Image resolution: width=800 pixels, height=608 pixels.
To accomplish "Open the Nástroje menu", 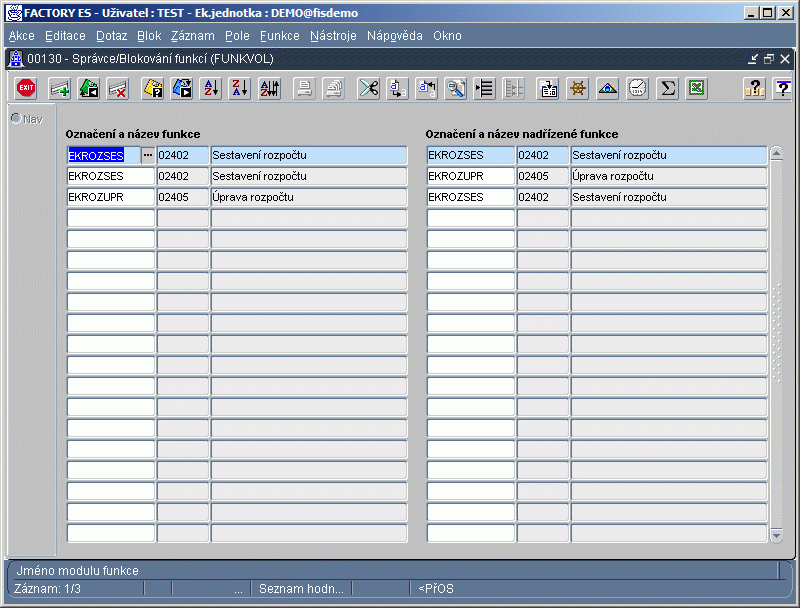I will [x=333, y=36].
